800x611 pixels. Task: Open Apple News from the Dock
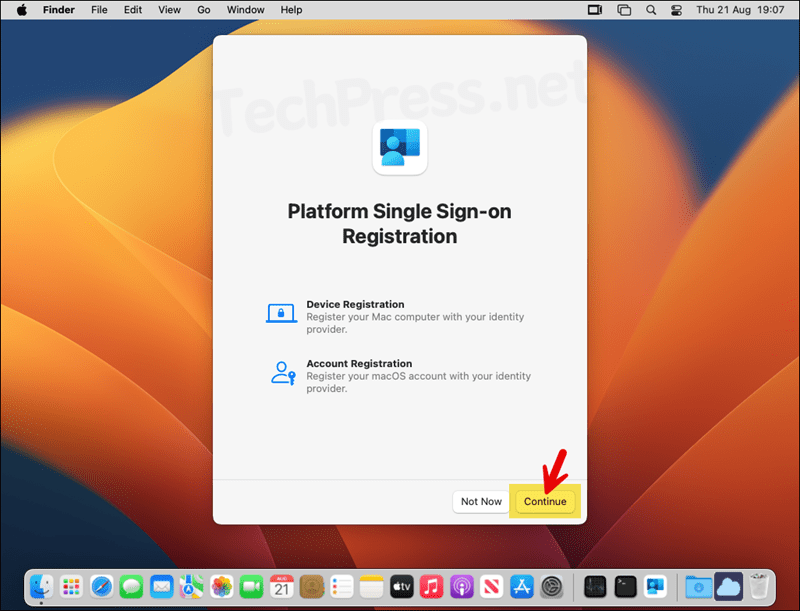coord(491,587)
